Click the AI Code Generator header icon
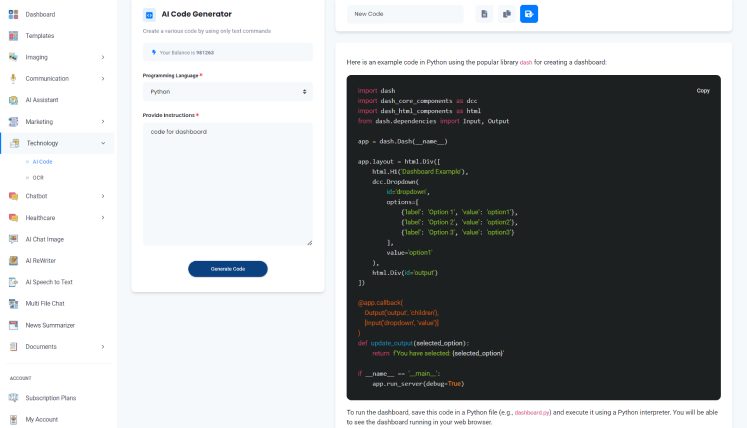Image resolution: width=747 pixels, height=428 pixels. click(x=149, y=15)
